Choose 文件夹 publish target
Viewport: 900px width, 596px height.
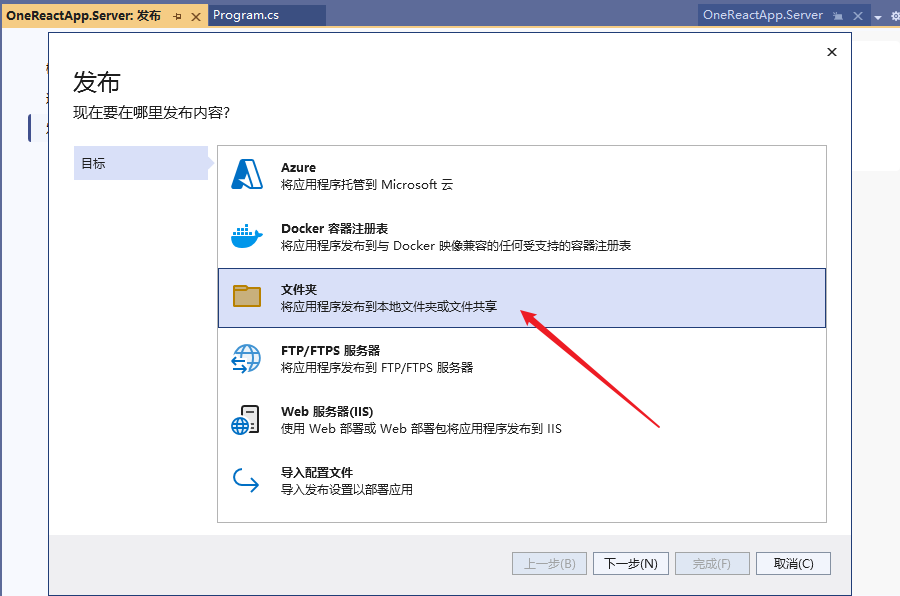(x=522, y=298)
